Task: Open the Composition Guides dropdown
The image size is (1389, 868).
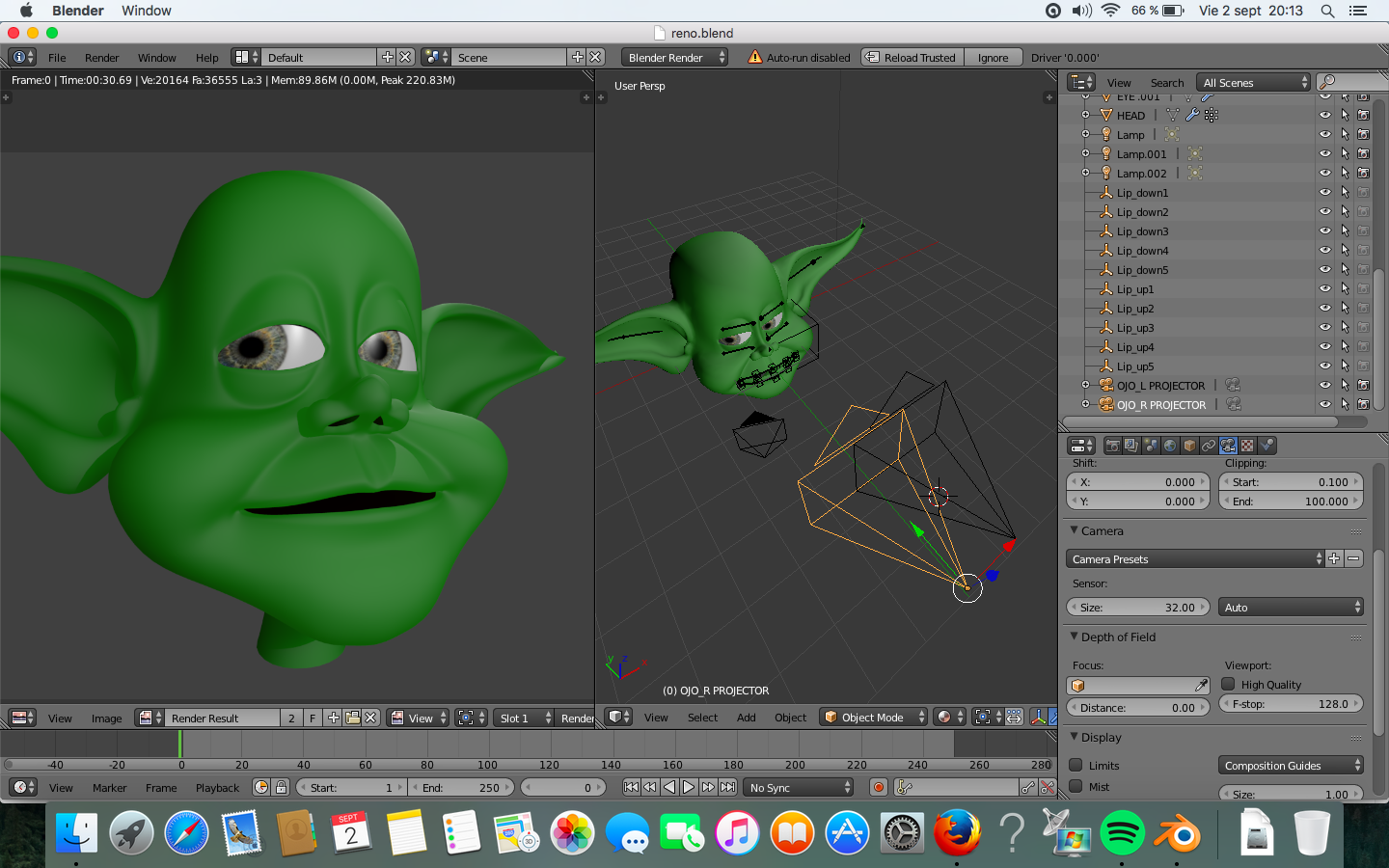Action: (1291, 765)
